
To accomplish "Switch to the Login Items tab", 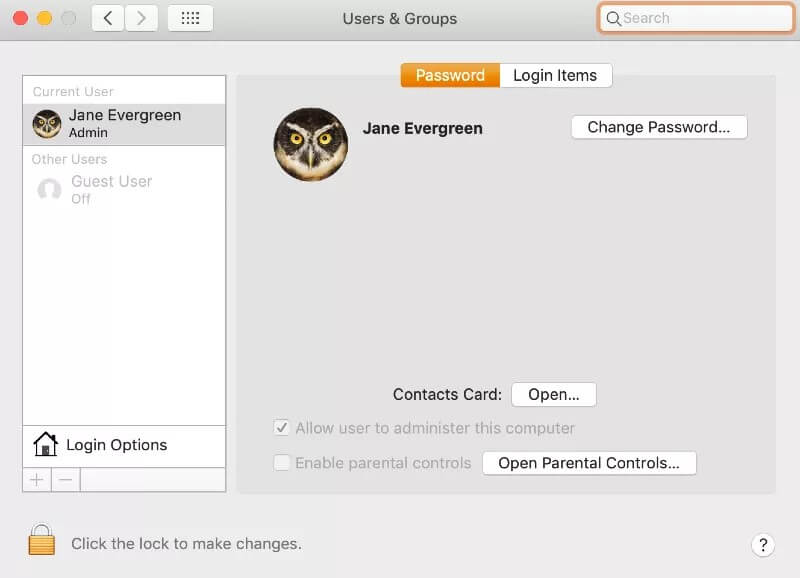I will point(555,75).
